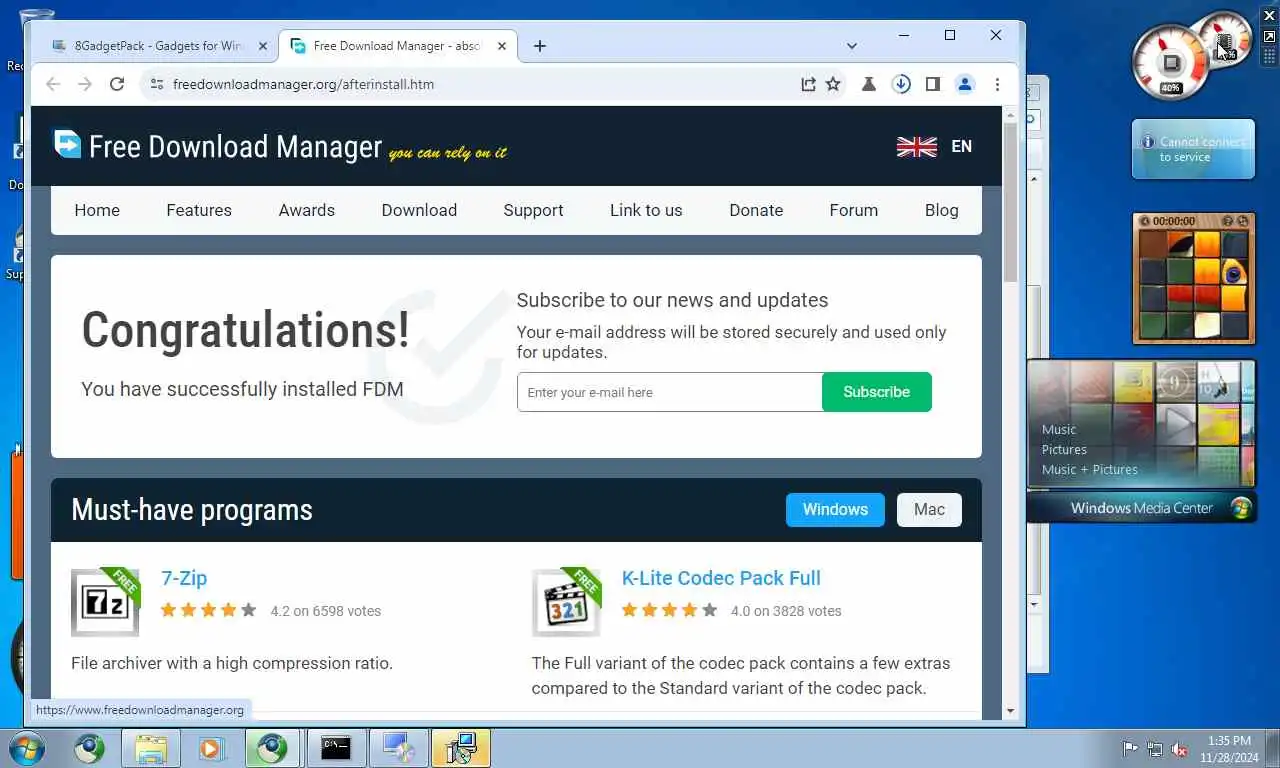
Task: Select Music in Media Center gadget
Action: click(x=1059, y=429)
